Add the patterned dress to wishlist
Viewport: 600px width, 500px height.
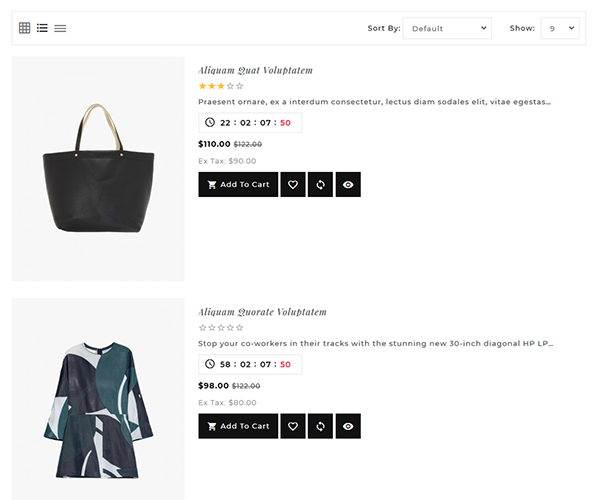[293, 426]
